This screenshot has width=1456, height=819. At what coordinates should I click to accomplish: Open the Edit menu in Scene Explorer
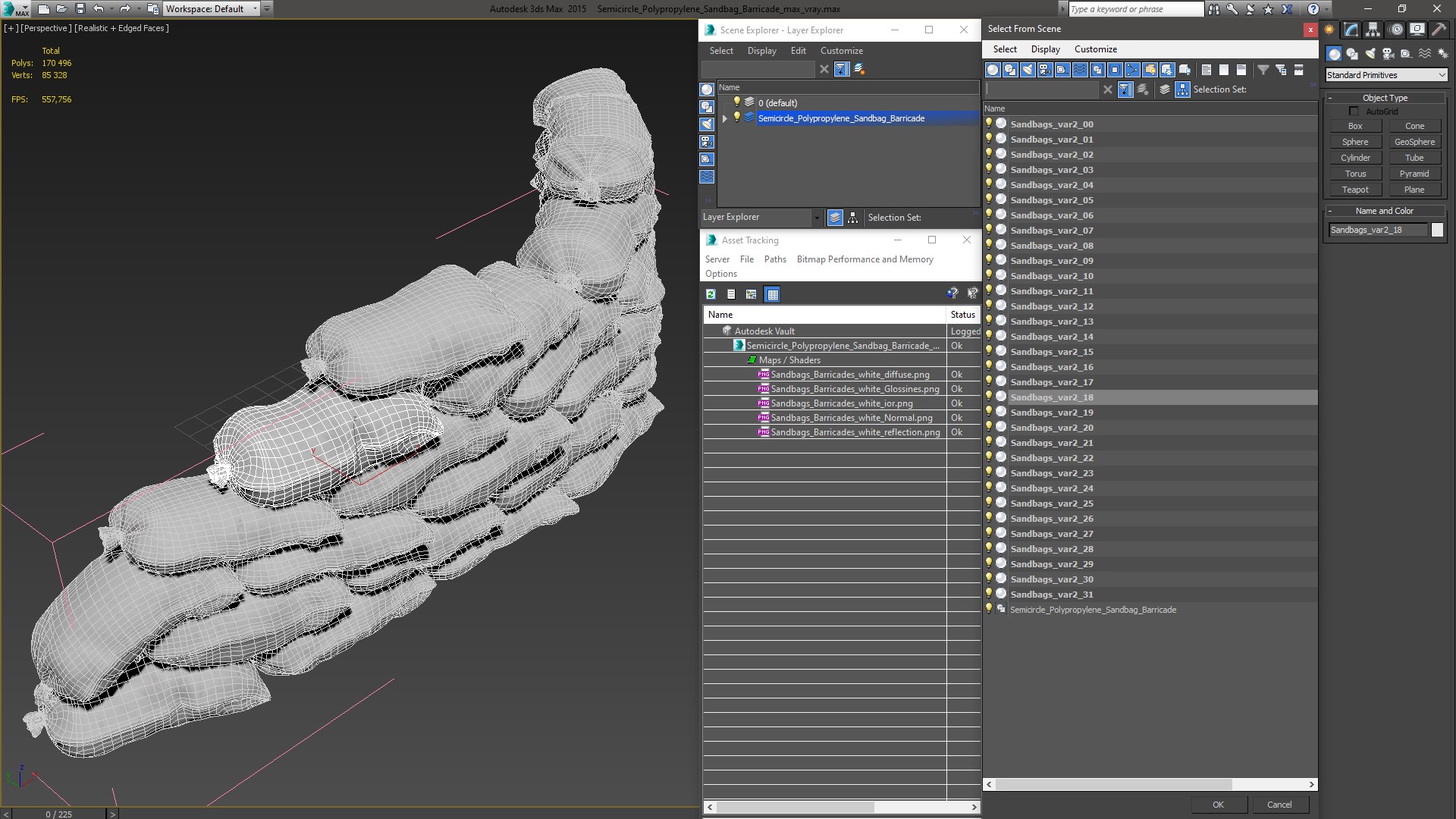[798, 51]
